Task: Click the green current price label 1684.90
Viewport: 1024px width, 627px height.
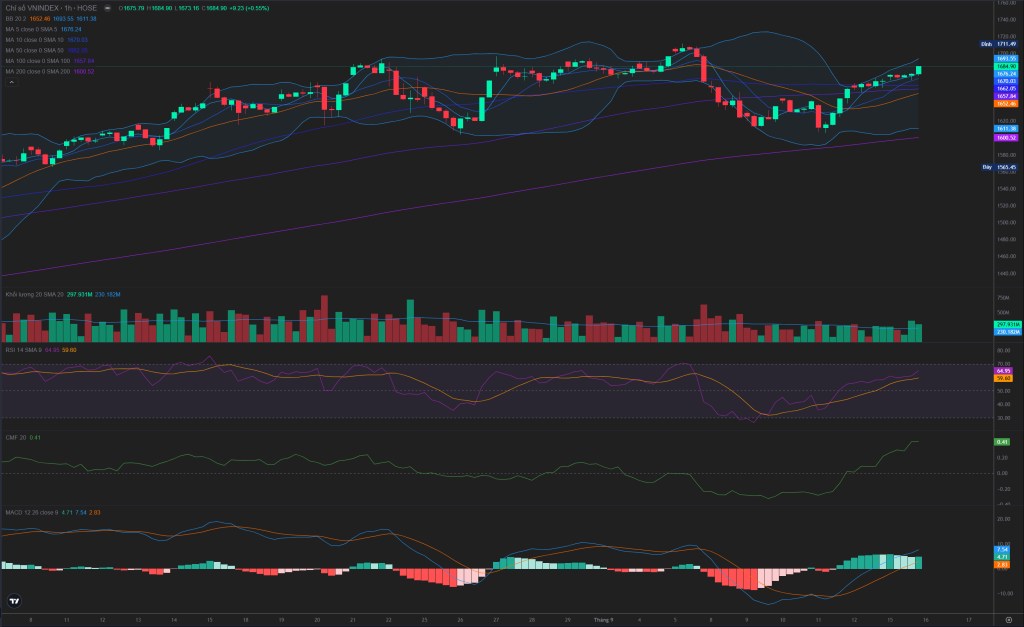Action: (x=1006, y=67)
